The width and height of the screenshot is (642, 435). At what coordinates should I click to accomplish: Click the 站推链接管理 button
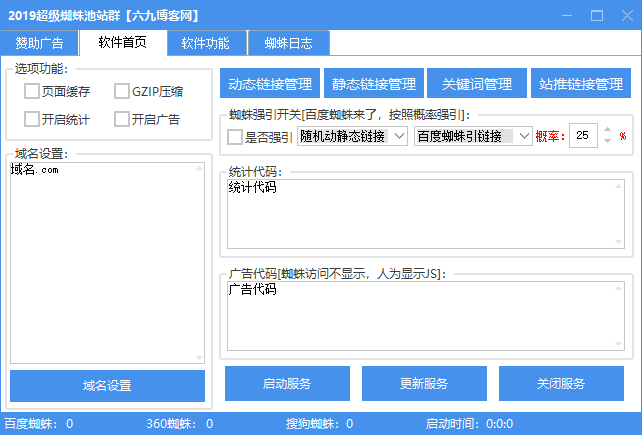581,83
